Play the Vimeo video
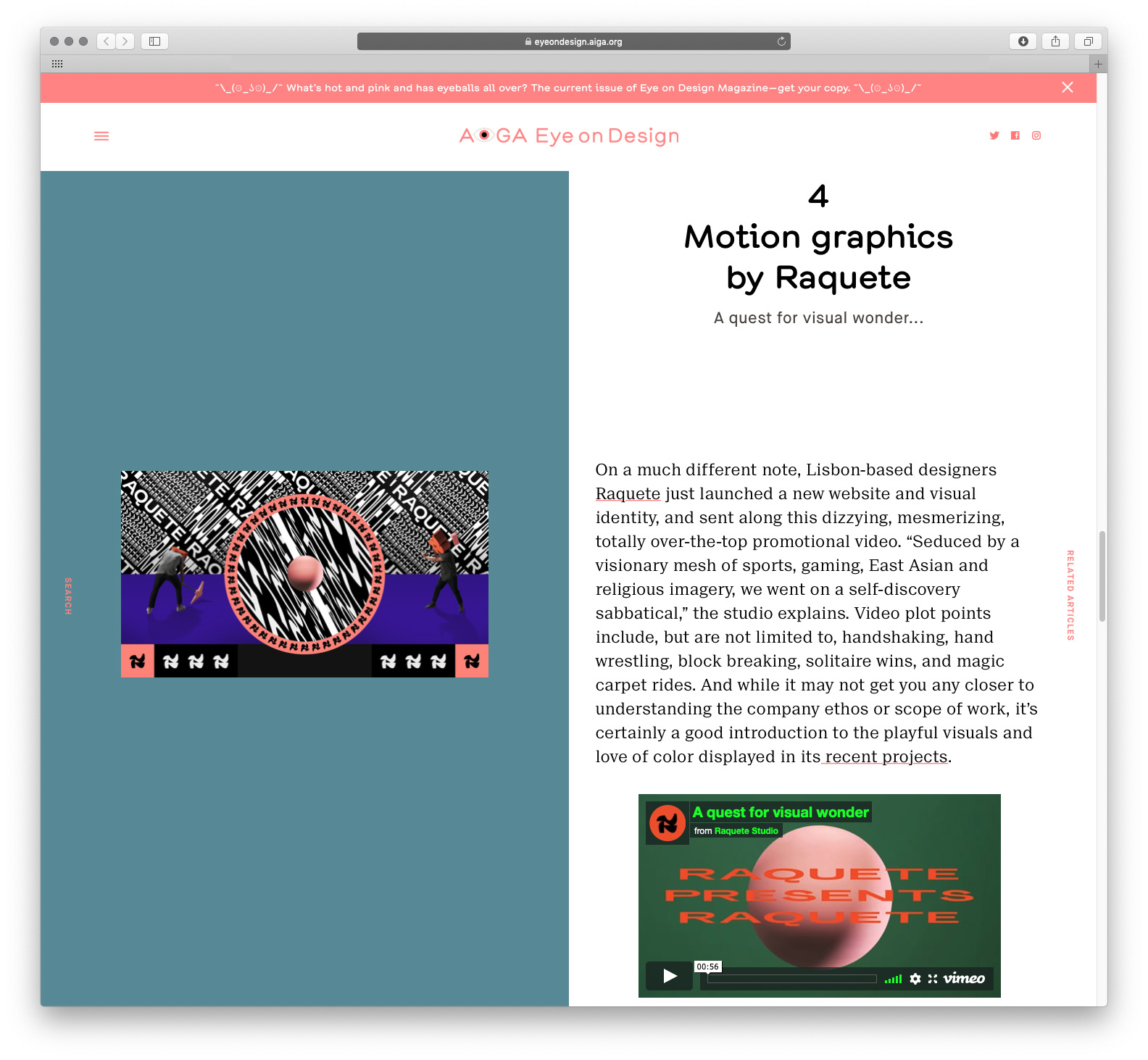 [x=670, y=976]
